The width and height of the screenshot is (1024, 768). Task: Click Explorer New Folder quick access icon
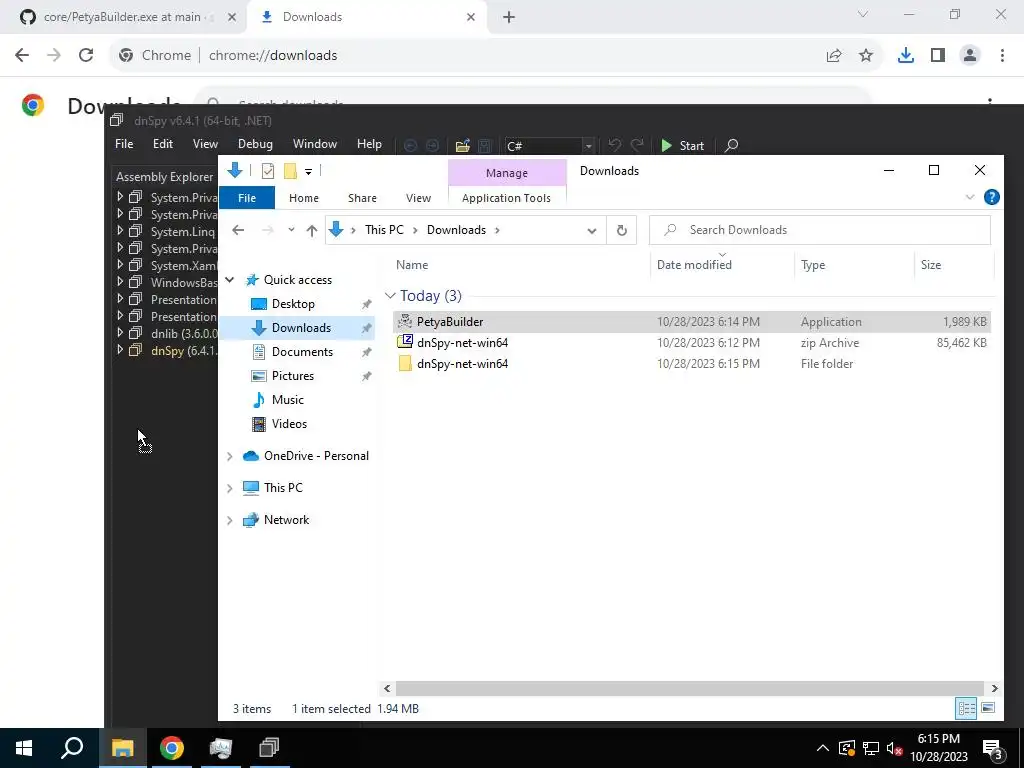tap(290, 171)
